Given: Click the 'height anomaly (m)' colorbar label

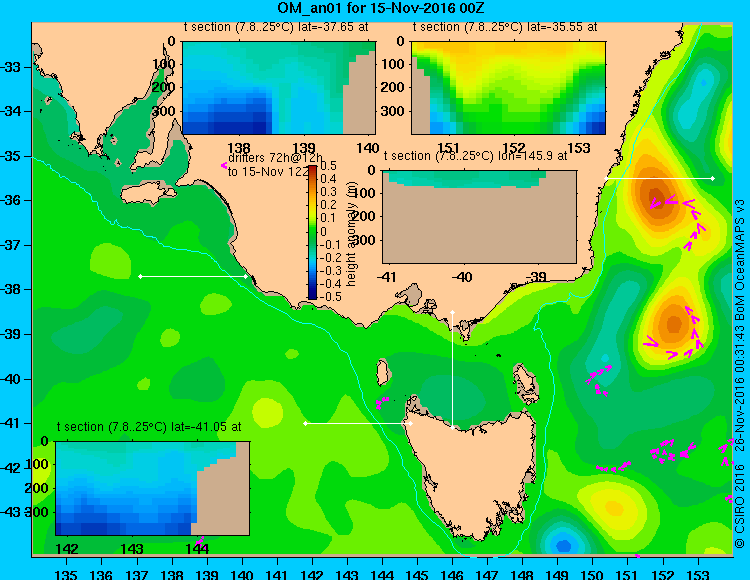Looking at the screenshot, I should (x=352, y=235).
